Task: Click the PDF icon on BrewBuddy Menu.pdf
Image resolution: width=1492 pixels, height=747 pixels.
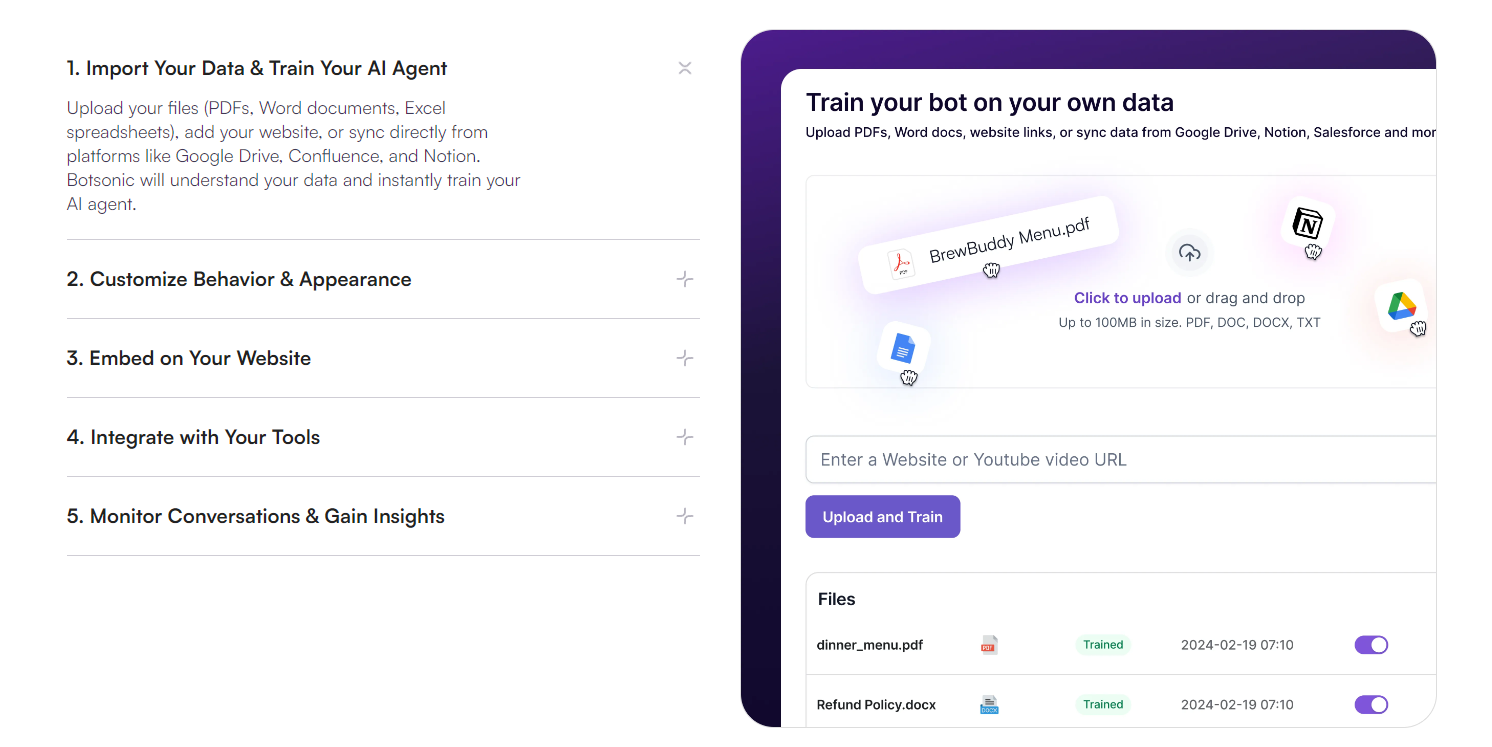Action: click(x=902, y=264)
